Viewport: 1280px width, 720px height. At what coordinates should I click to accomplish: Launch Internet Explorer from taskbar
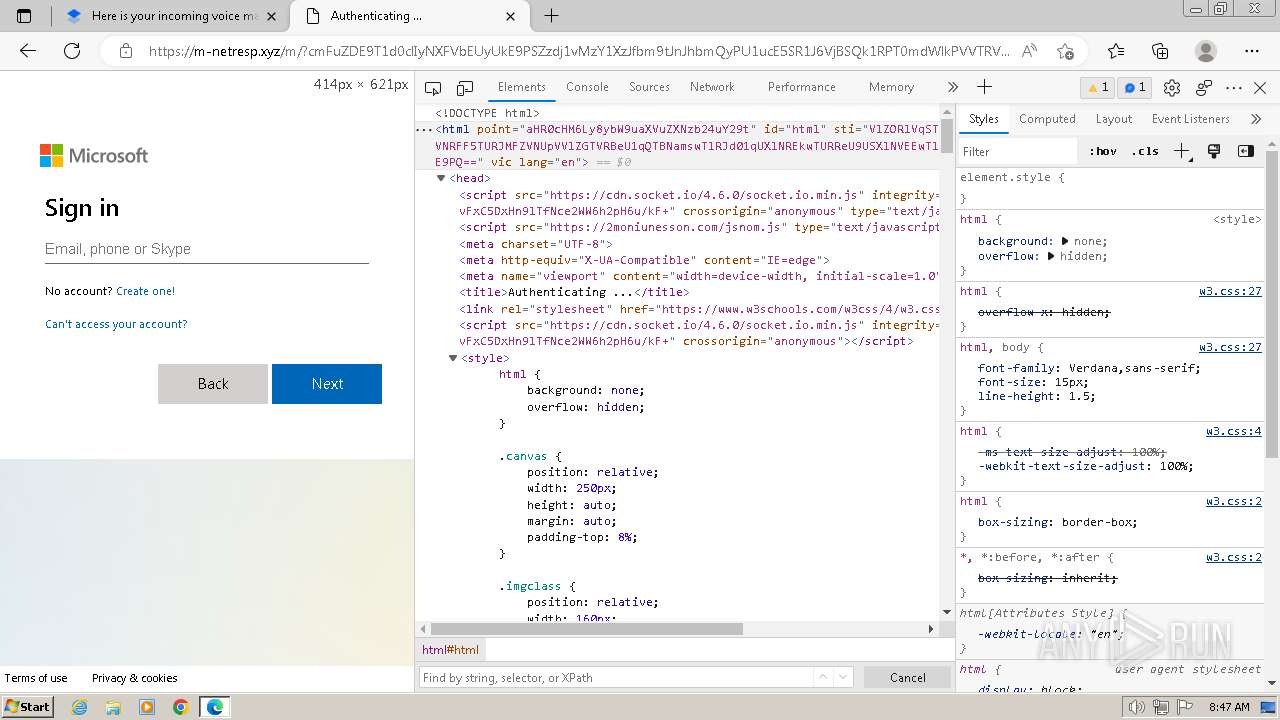pyautogui.click(x=80, y=707)
